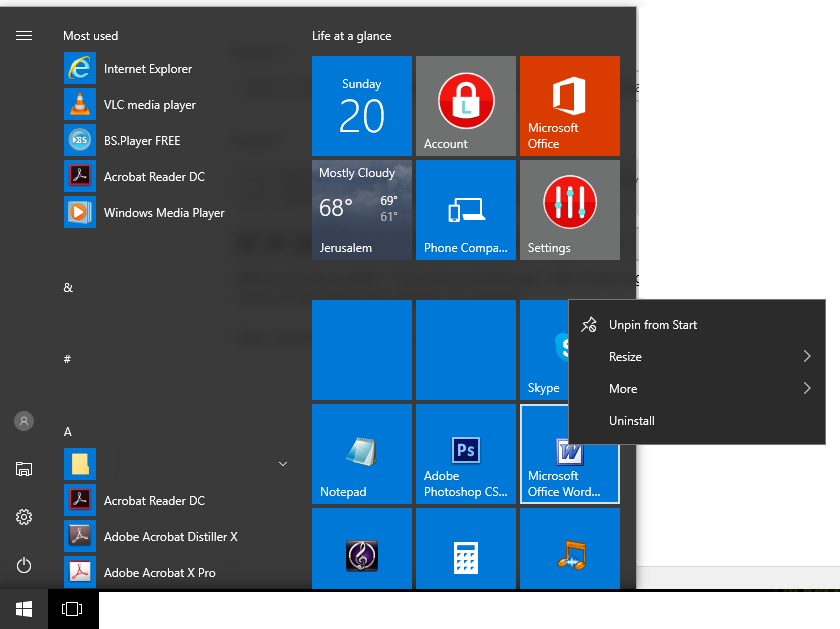The width and height of the screenshot is (840, 629).
Task: Jump via the & letter header
Action: 68,288
